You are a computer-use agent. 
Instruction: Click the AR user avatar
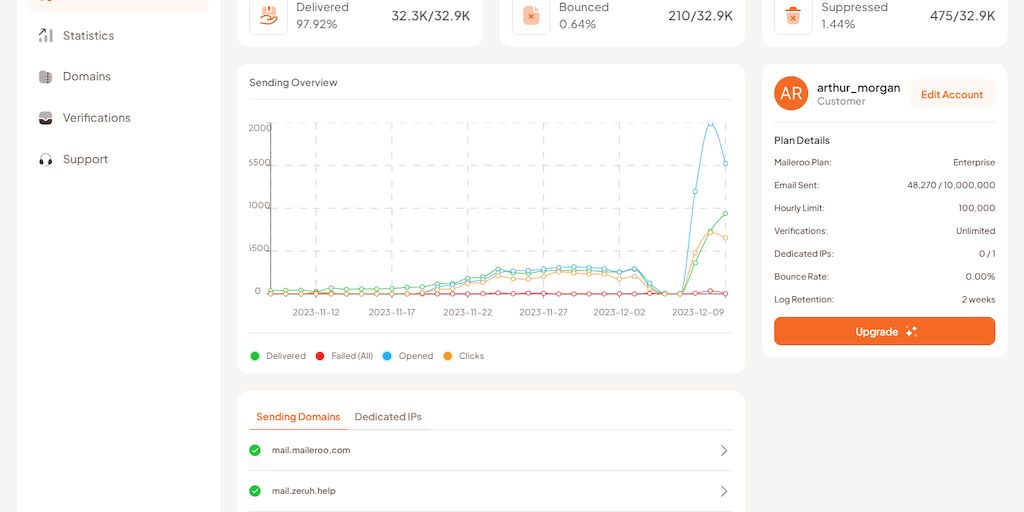point(791,94)
